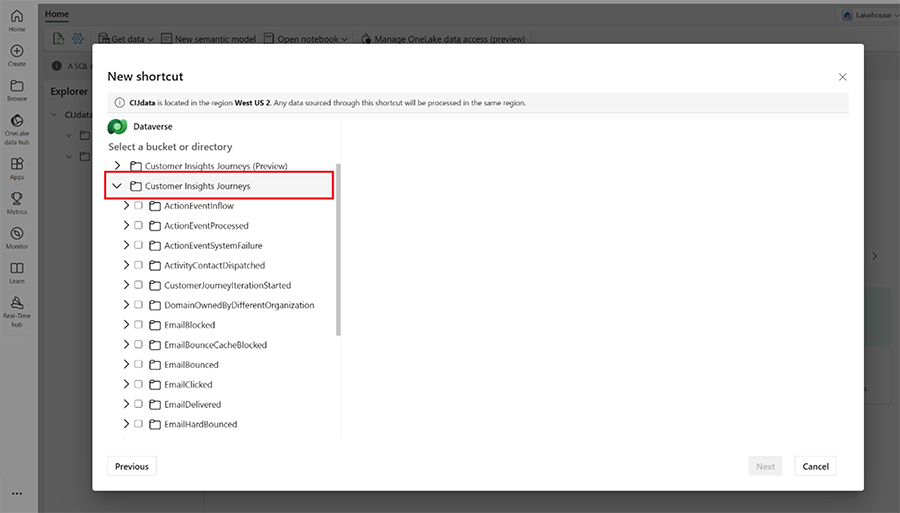Expand the EmailHardBounced folder

click(x=126, y=424)
